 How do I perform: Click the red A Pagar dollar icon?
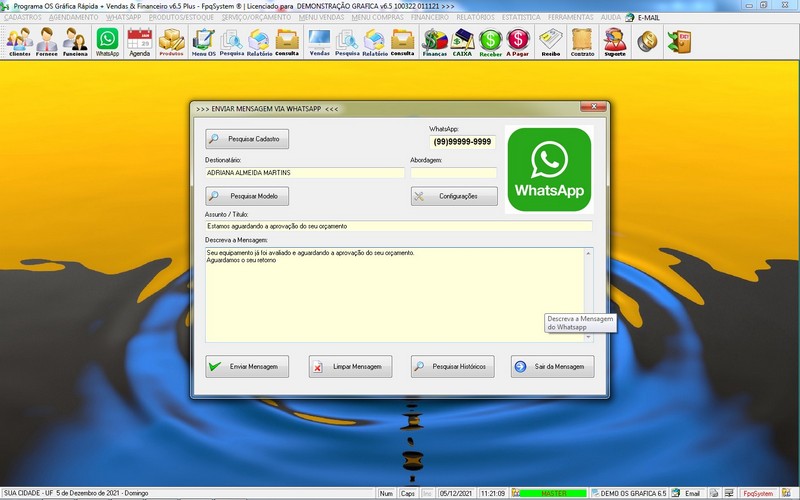(517, 42)
